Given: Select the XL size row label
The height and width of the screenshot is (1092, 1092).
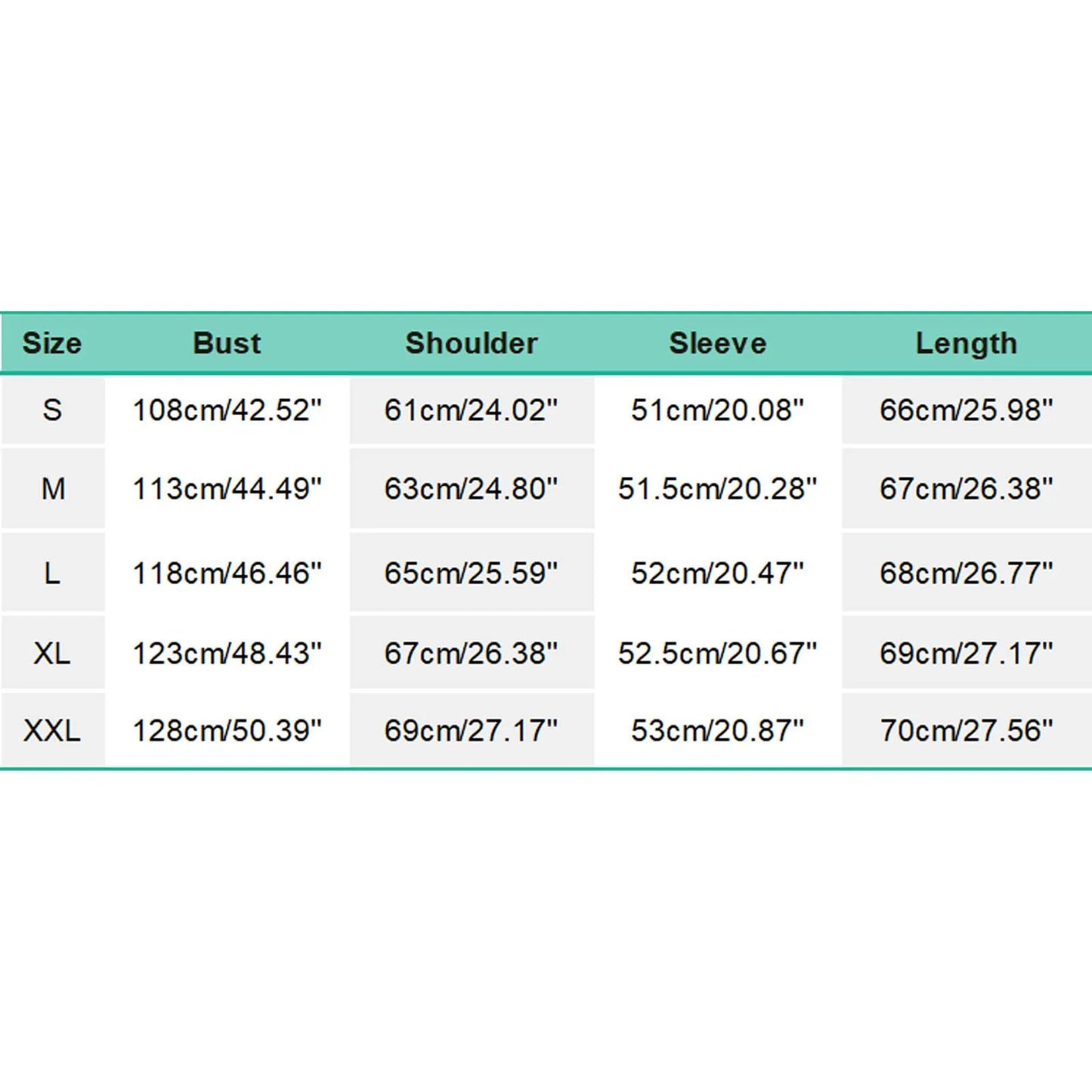Looking at the screenshot, I should [52, 653].
